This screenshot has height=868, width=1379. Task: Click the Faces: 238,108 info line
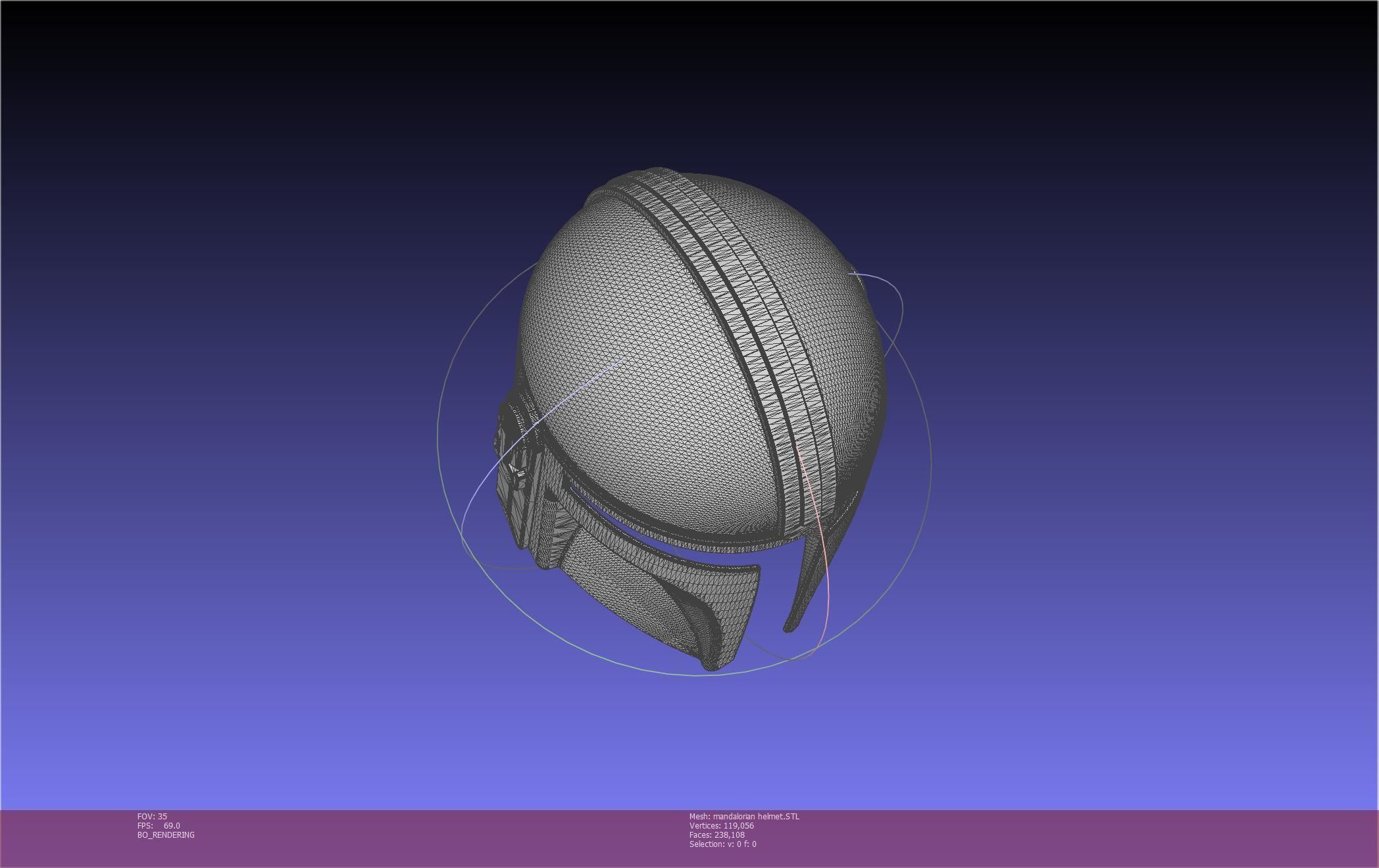coord(717,834)
